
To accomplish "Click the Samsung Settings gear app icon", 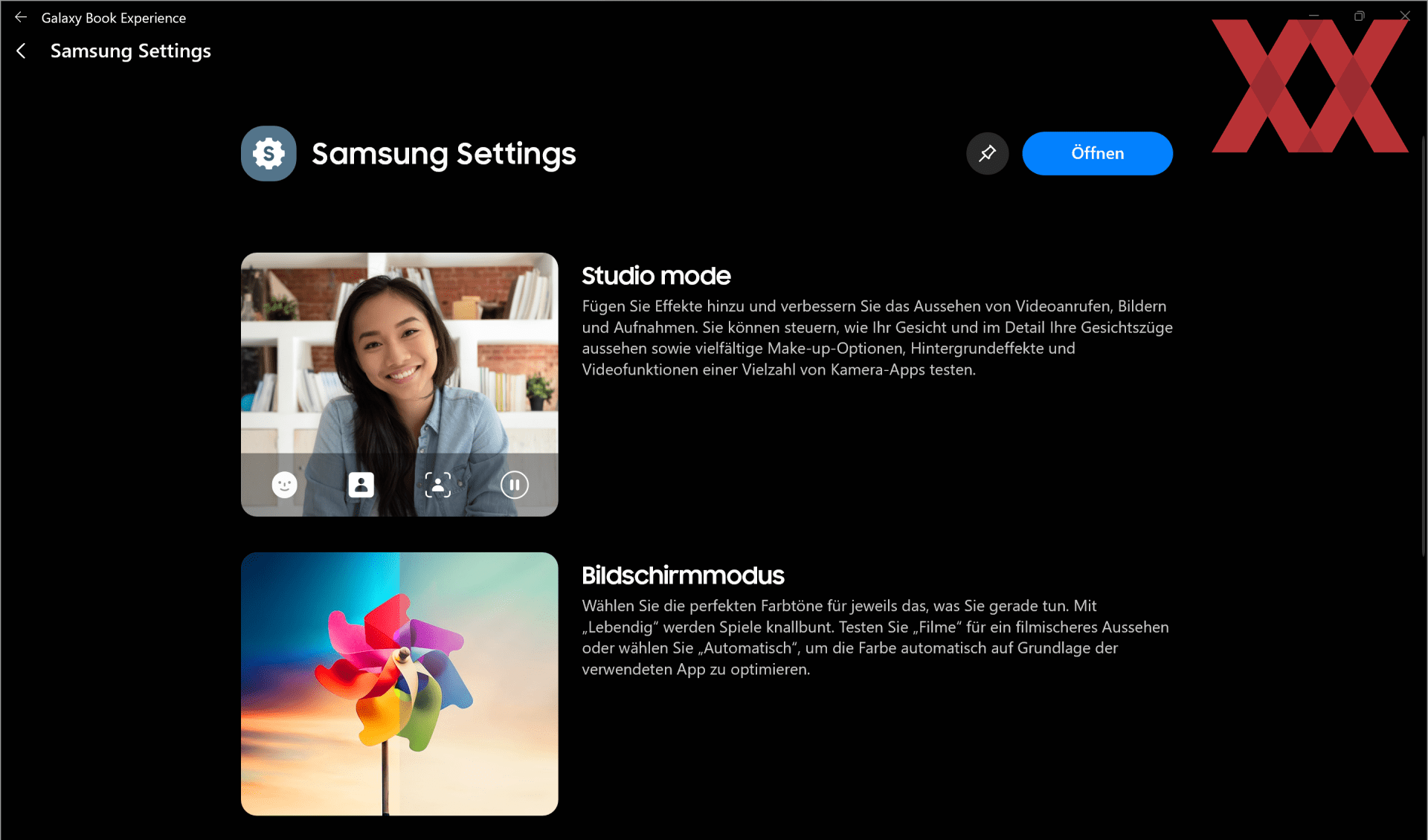I will 268,153.
